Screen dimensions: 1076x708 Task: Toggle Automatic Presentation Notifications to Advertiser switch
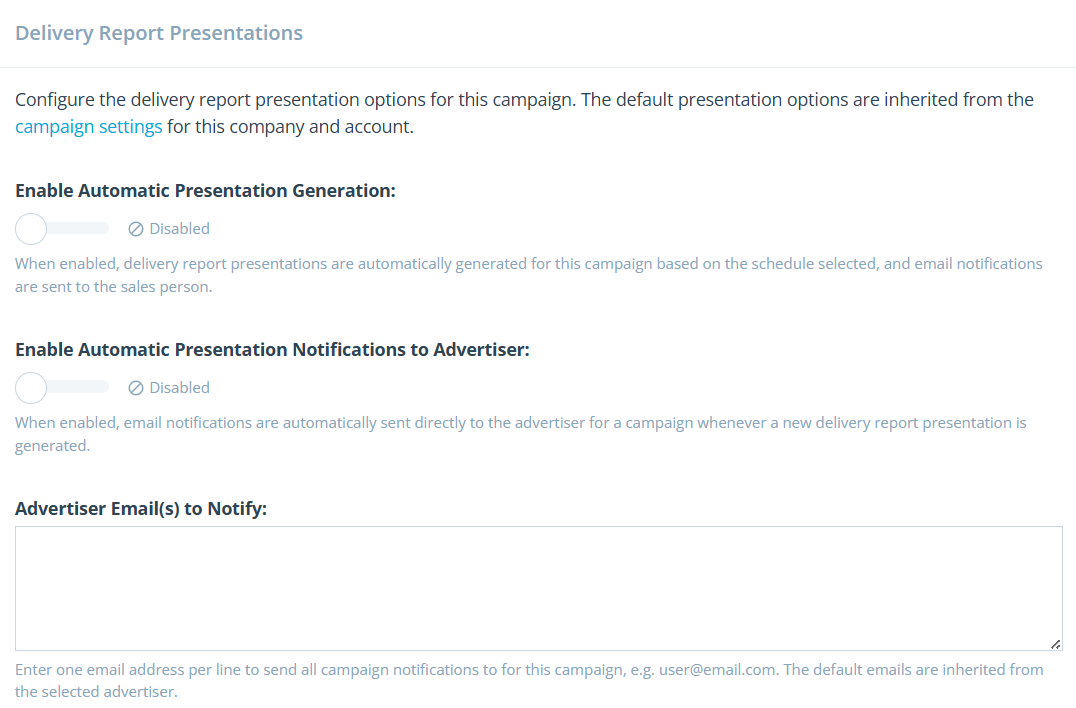coord(32,388)
